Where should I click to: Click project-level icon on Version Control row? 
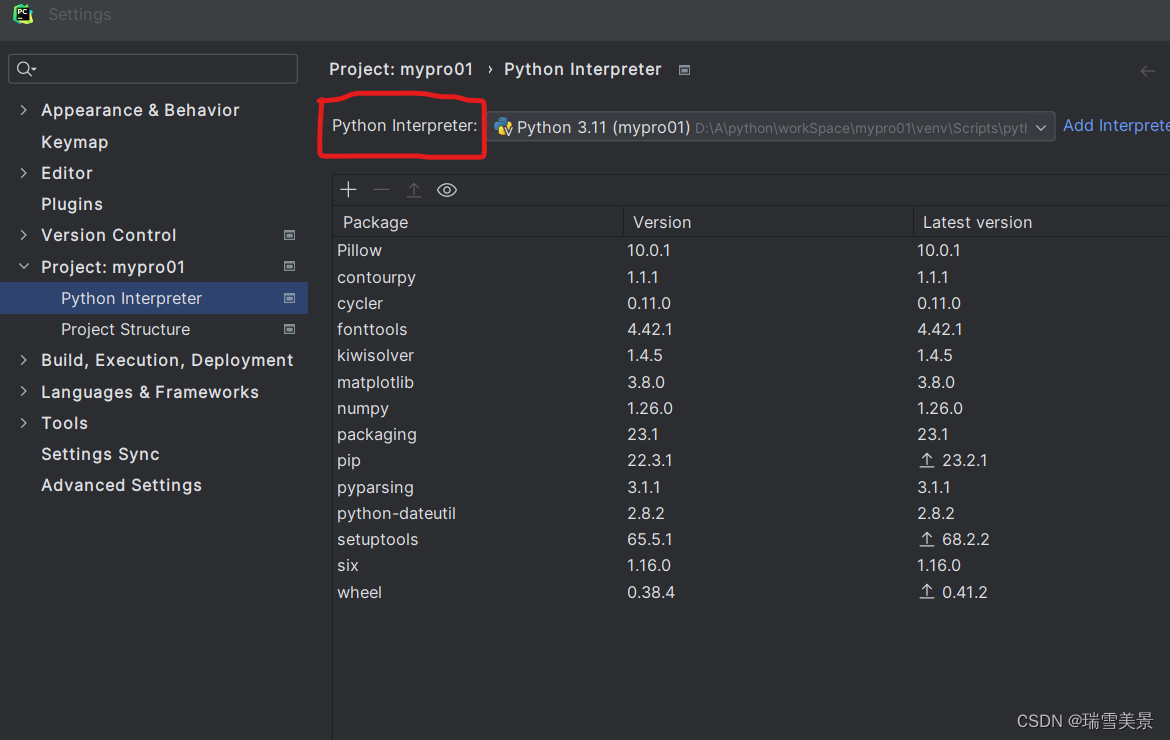click(x=290, y=235)
